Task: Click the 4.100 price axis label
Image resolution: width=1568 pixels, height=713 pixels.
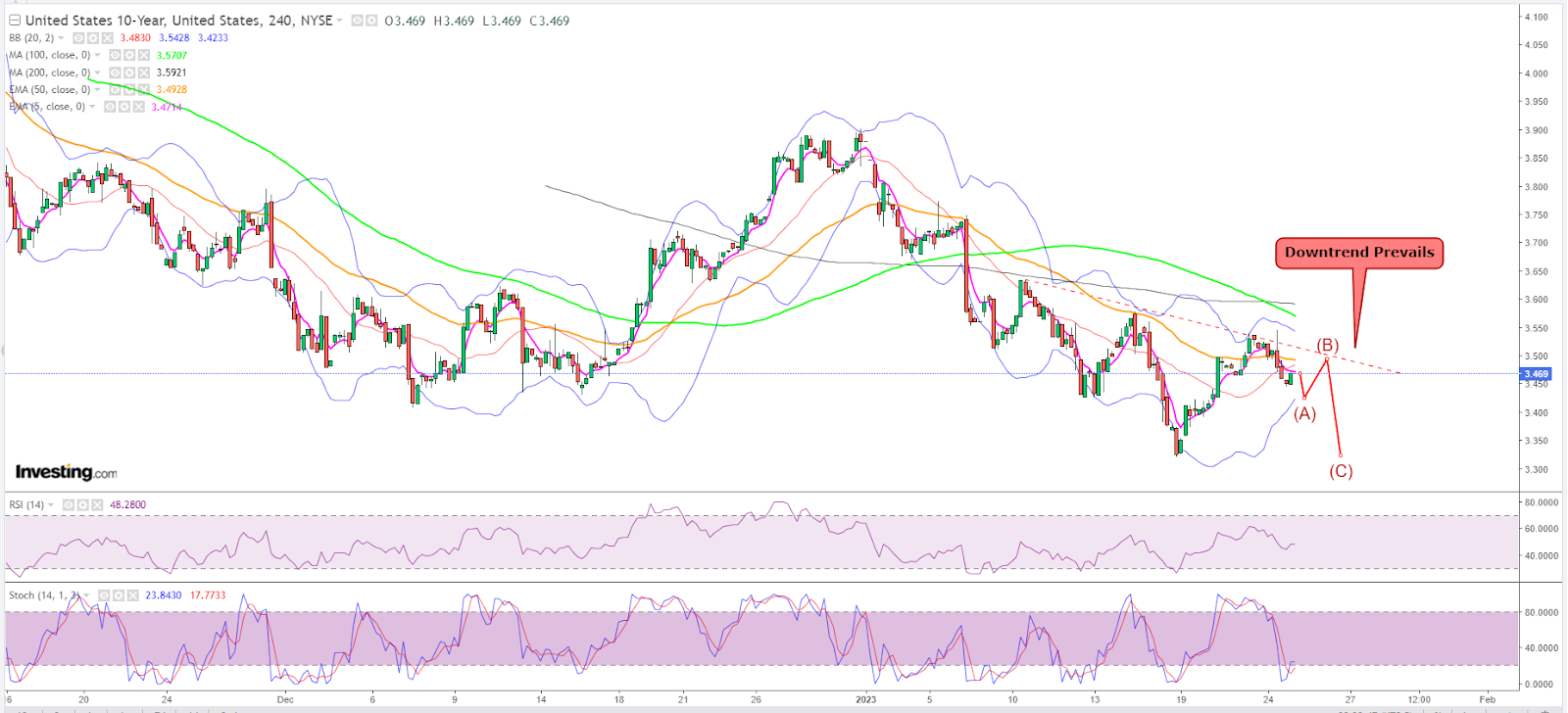Action: 1536,17
